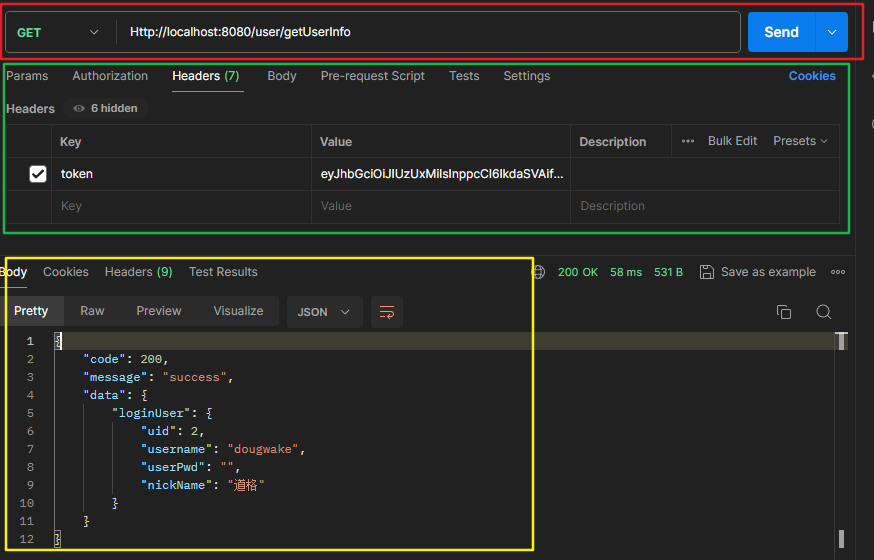Click the empty Key placeholder field
Viewport: 874px width, 560px height.
[x=181, y=206]
